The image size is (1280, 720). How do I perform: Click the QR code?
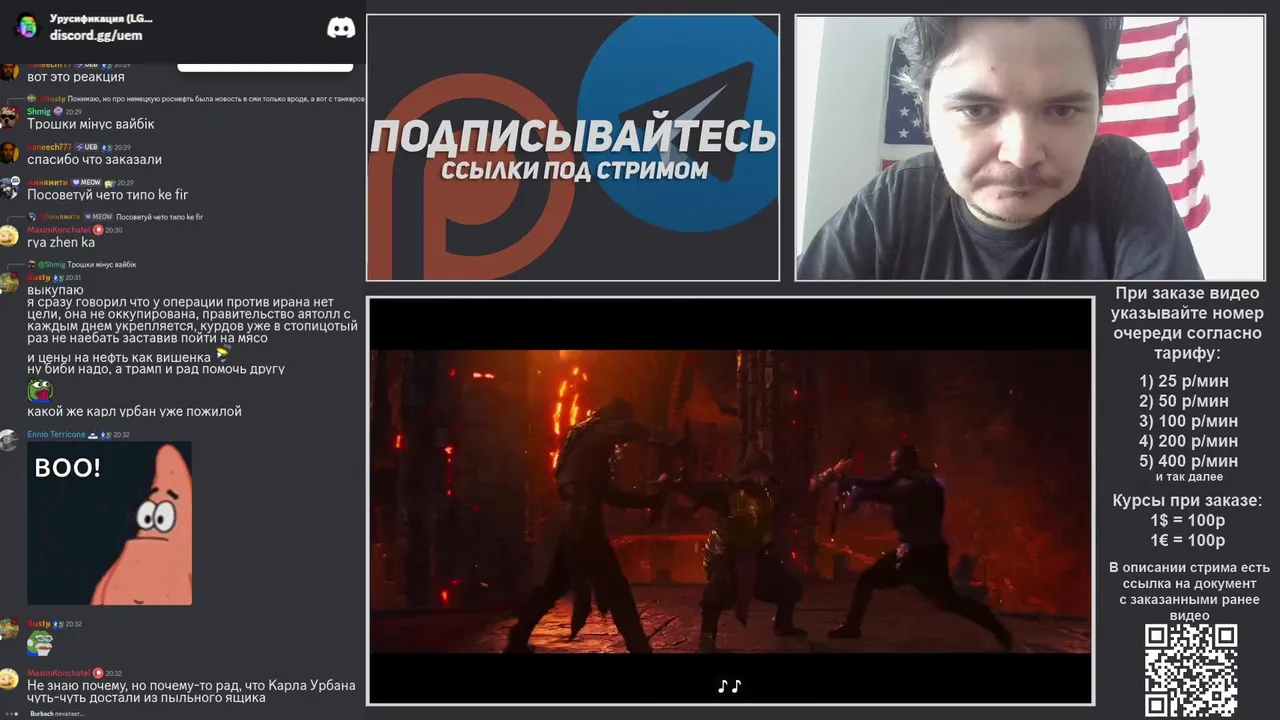pos(1190,670)
